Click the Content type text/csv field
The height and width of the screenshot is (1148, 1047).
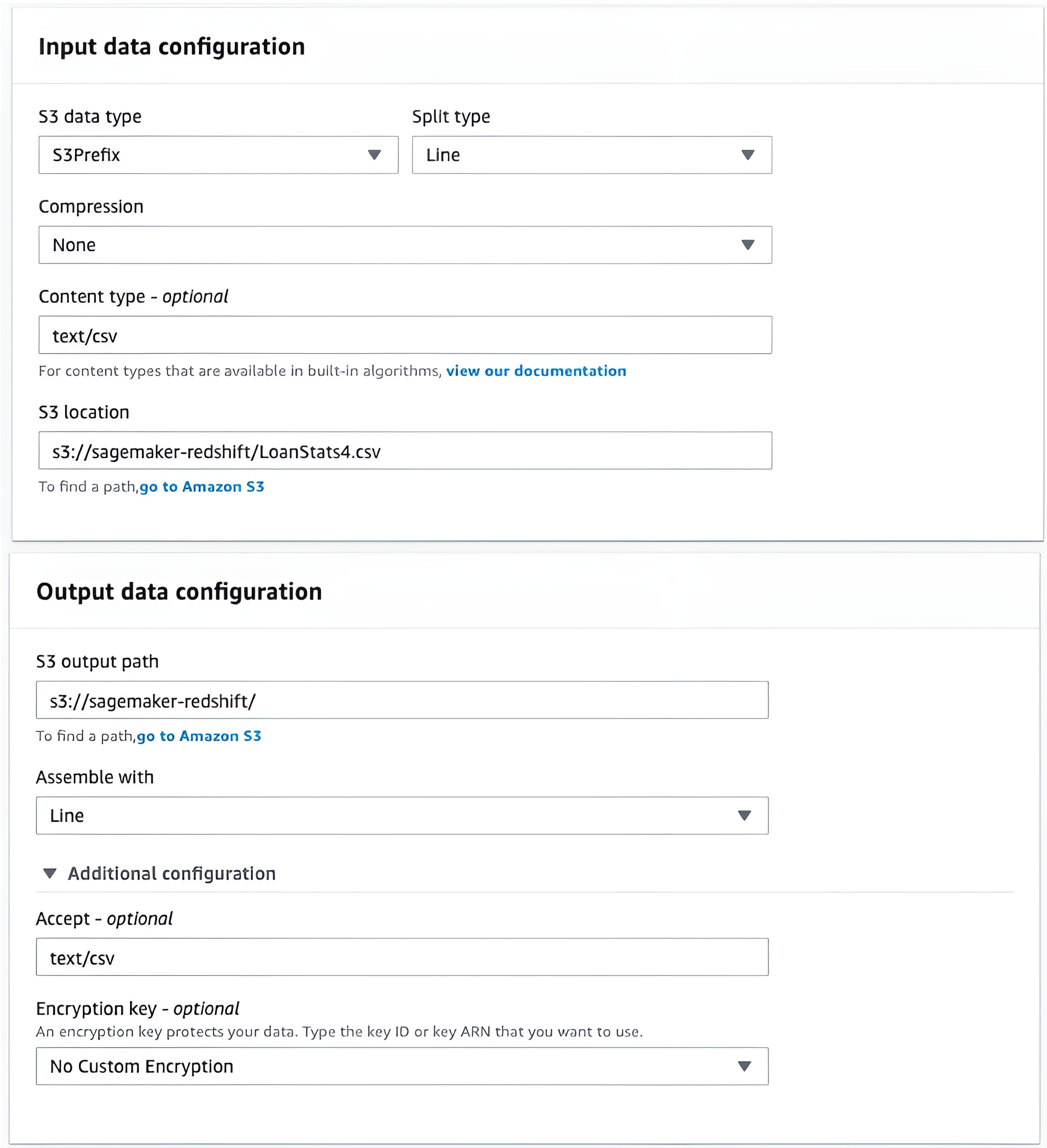(404, 335)
